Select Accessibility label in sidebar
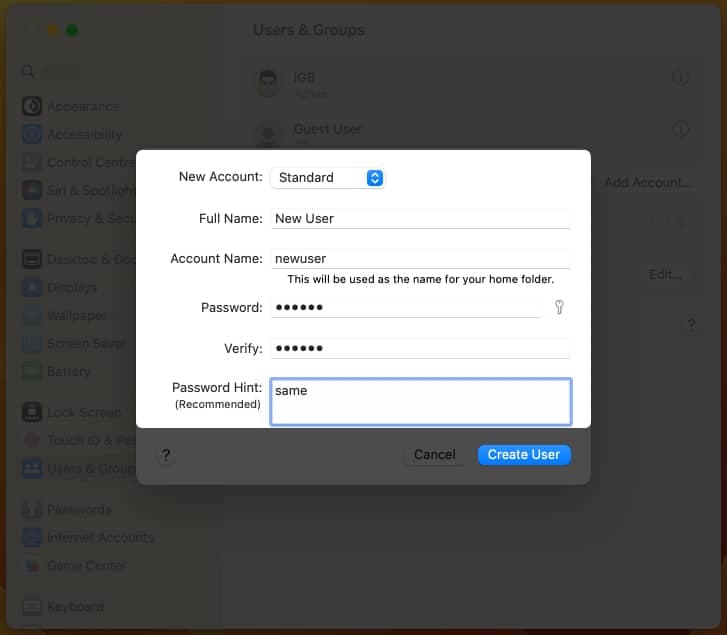 point(85,134)
